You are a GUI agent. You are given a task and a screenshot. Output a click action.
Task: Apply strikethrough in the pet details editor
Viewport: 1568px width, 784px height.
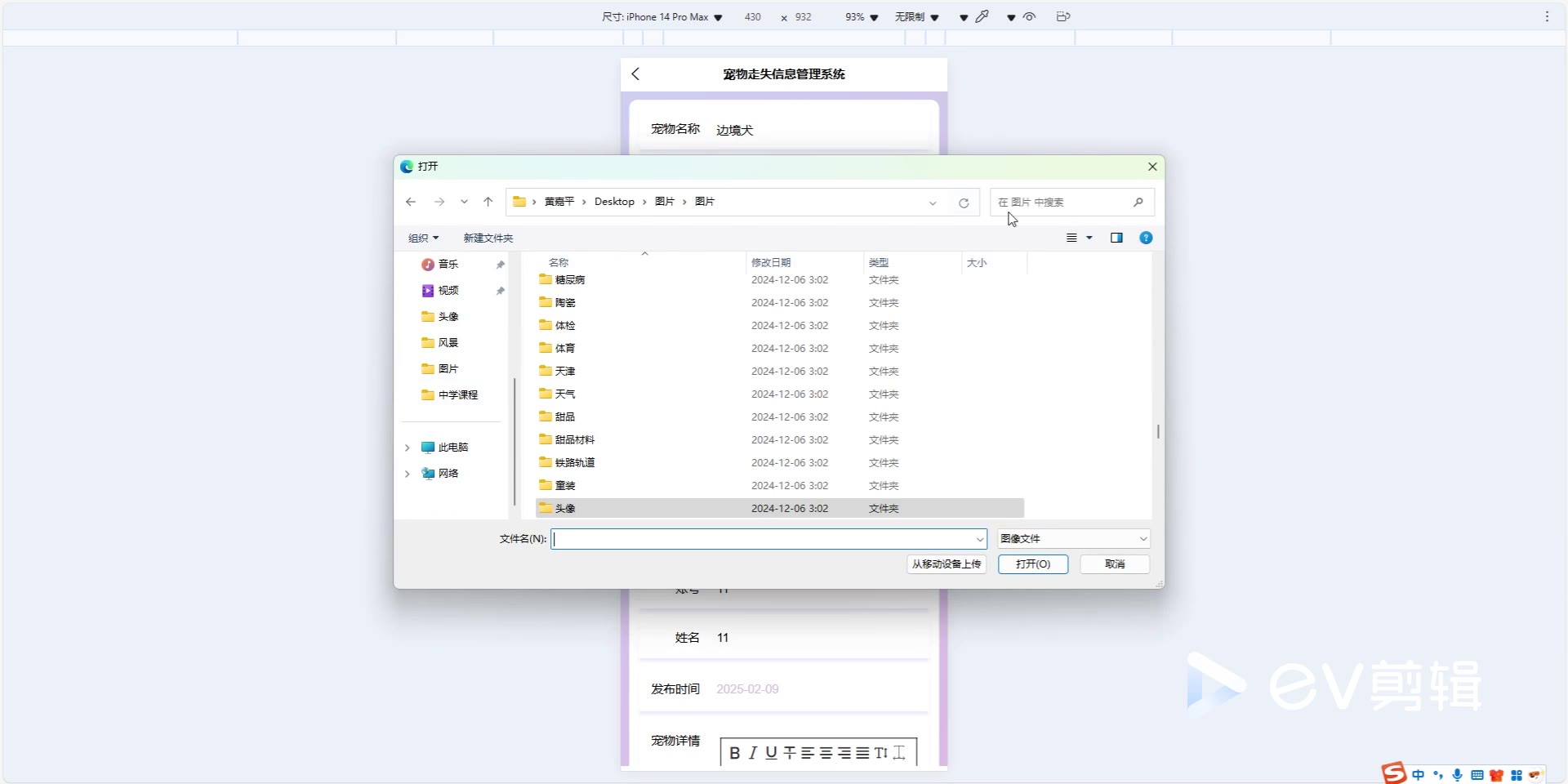(789, 753)
